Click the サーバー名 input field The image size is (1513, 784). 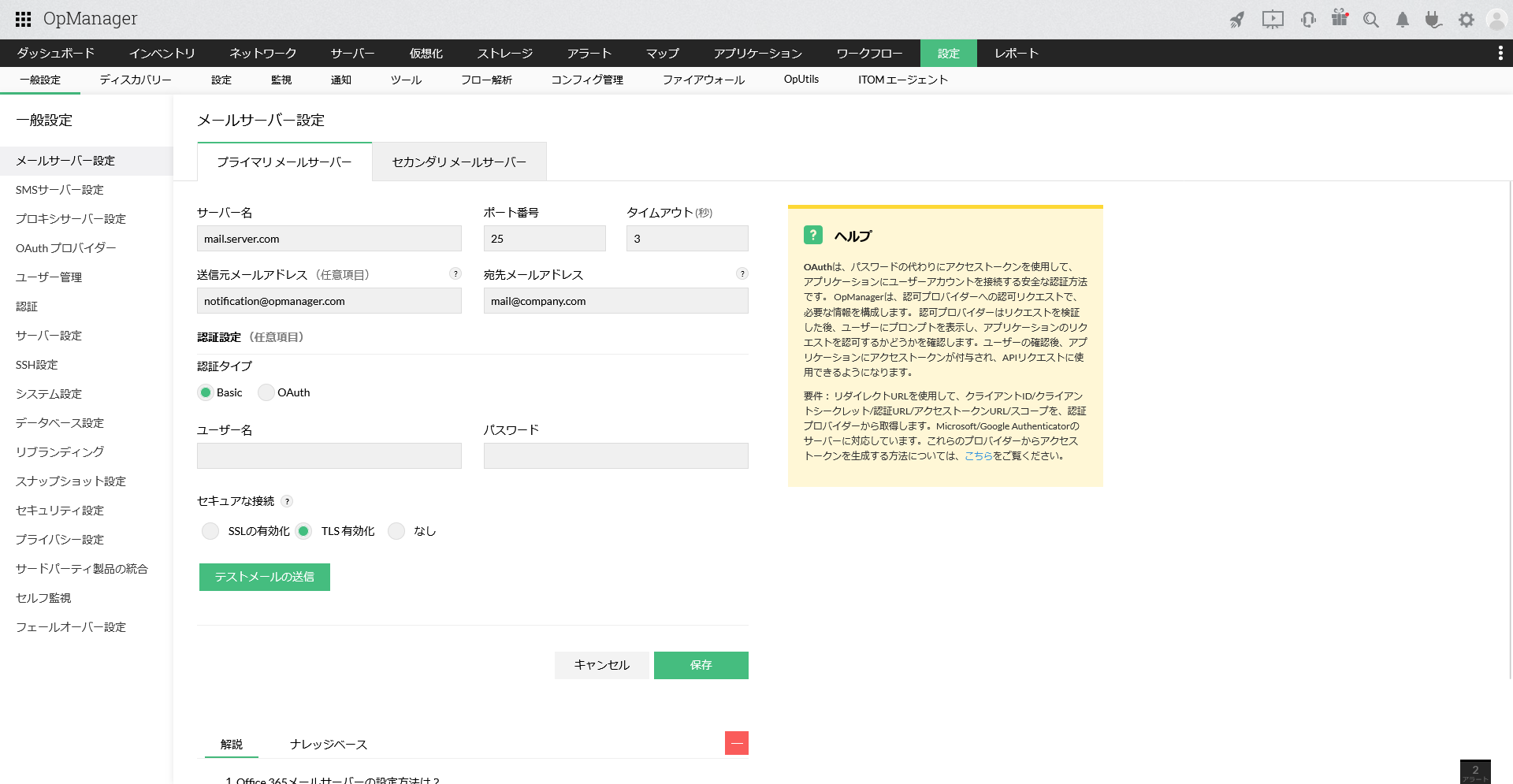tap(329, 239)
